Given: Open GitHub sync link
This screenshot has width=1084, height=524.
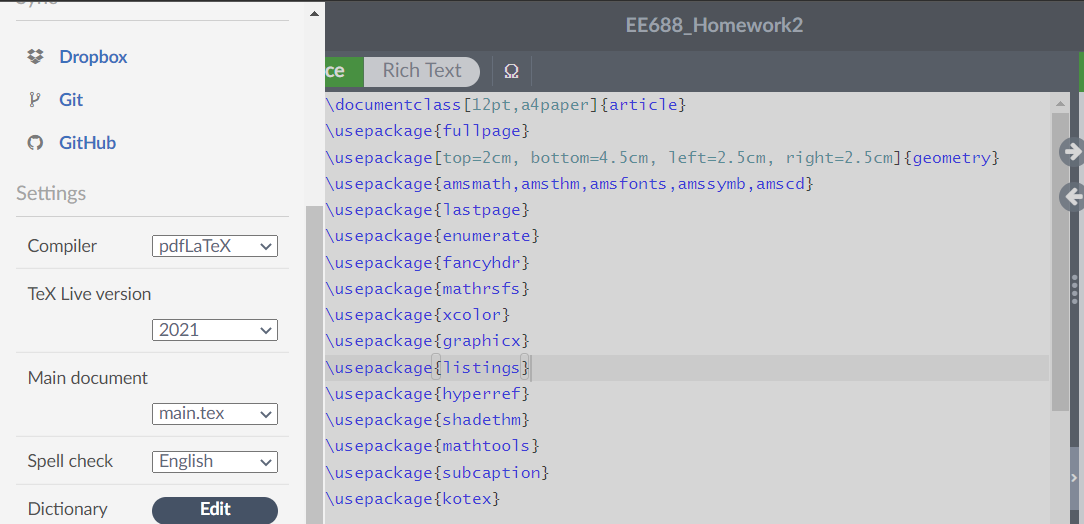Looking at the screenshot, I should point(87,142).
